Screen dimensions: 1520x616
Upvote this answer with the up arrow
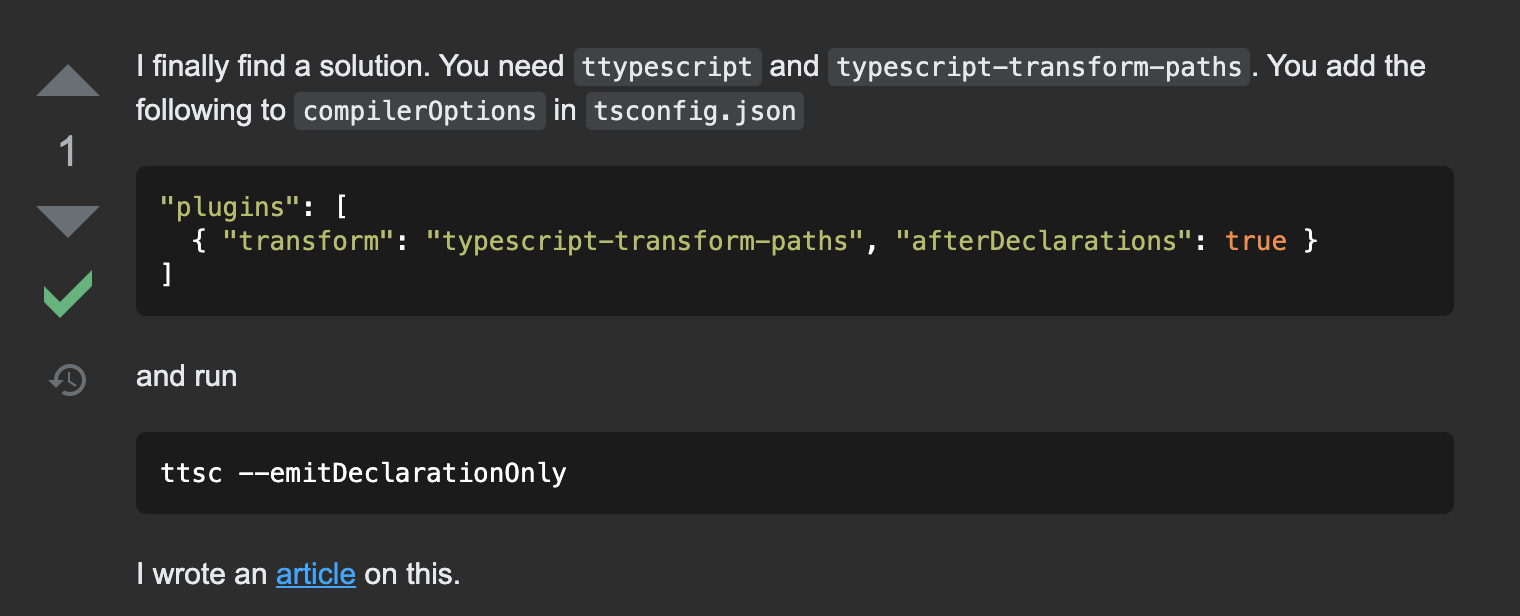pyautogui.click(x=68, y=81)
